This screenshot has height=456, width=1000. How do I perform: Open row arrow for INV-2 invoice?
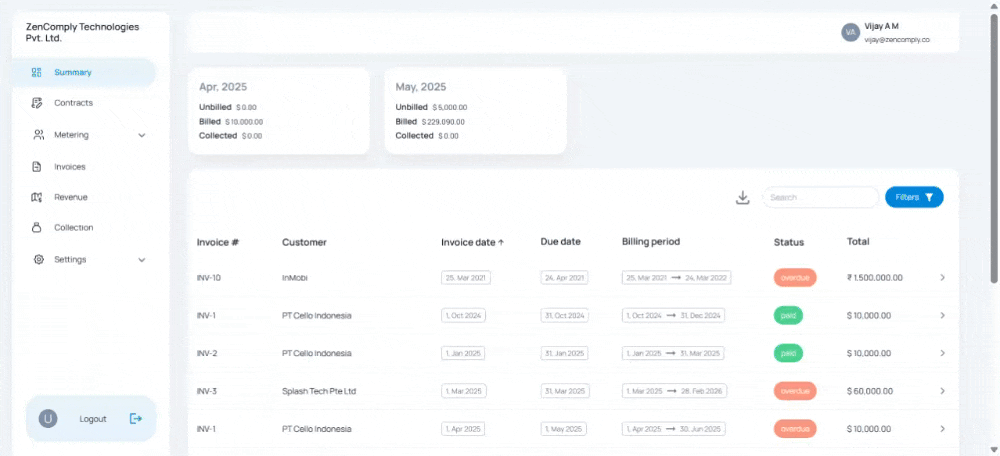pos(943,353)
